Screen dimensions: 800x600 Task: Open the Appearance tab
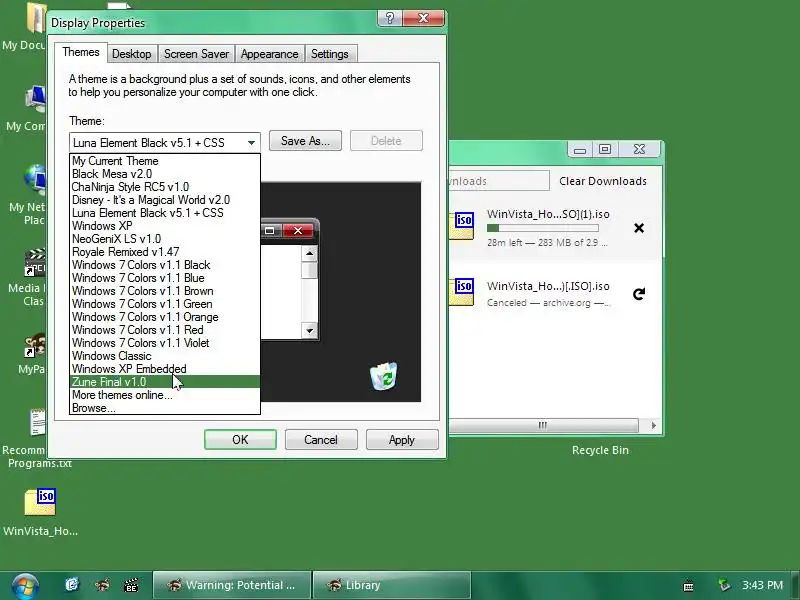point(269,54)
